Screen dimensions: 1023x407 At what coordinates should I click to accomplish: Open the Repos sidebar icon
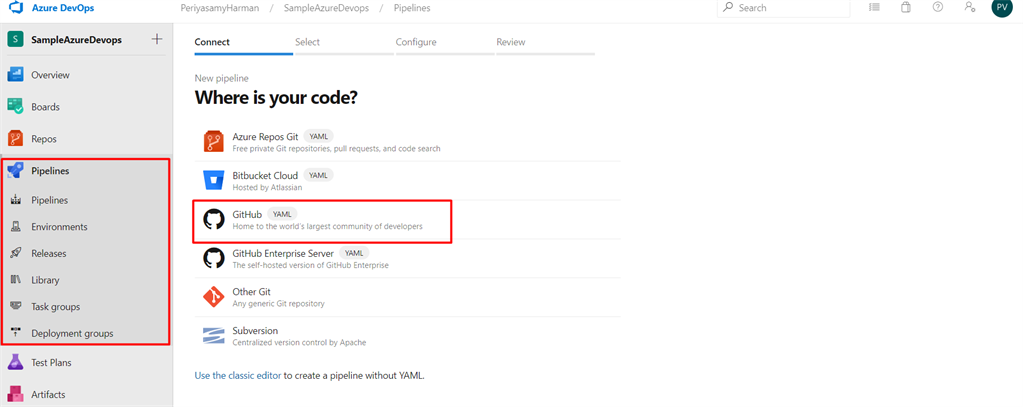tap(16, 138)
